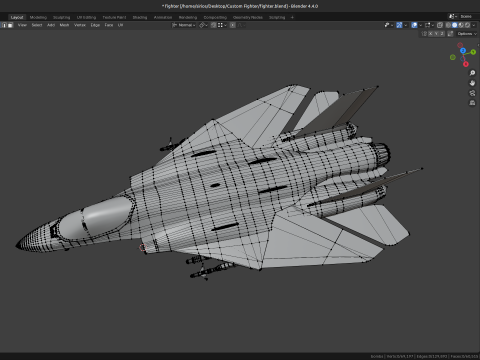The width and height of the screenshot is (480, 360).
Task: Click the 3D cursor near the fuselage
Action: pos(143,247)
